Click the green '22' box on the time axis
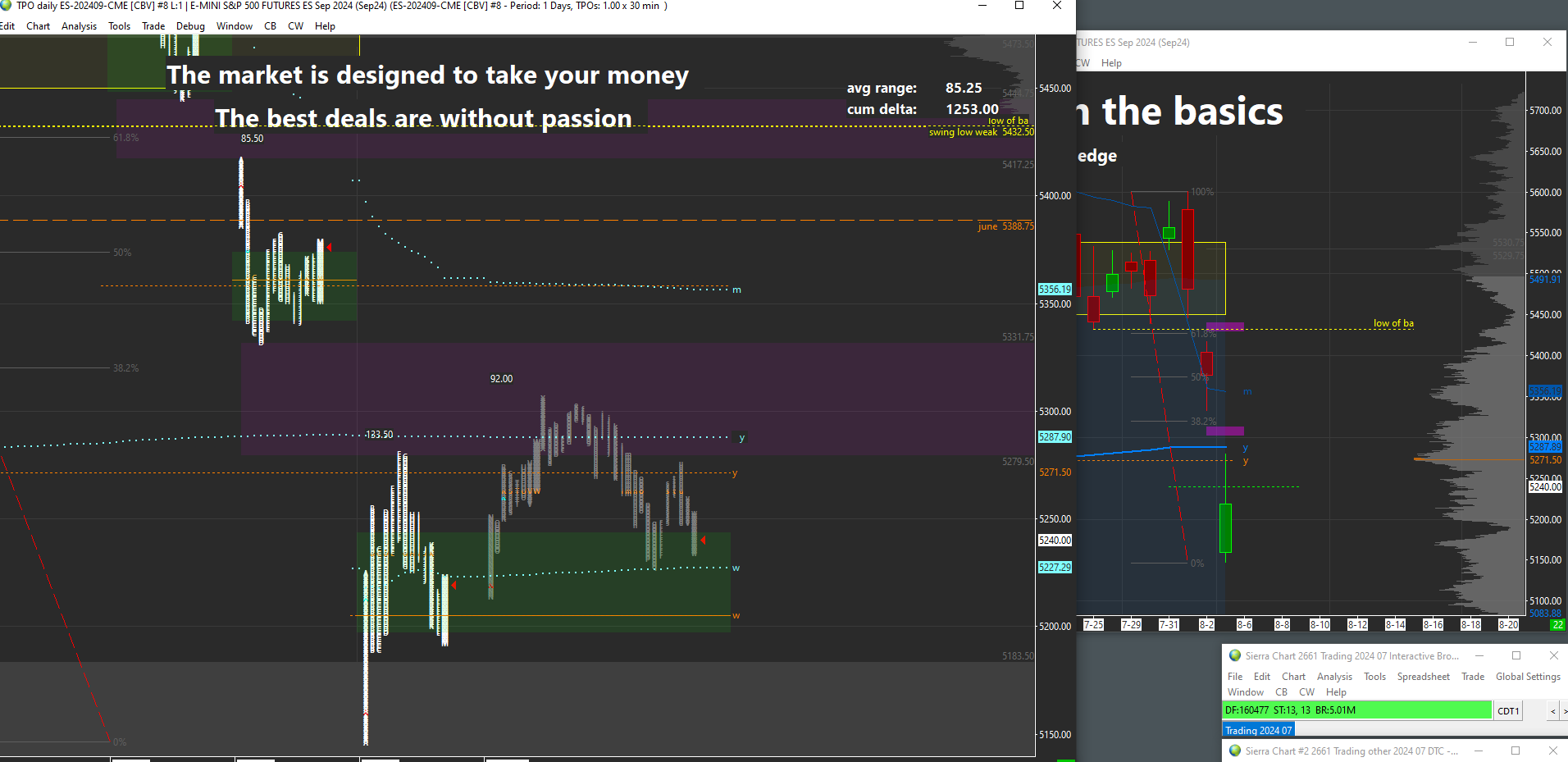1568x762 pixels. (x=1557, y=625)
